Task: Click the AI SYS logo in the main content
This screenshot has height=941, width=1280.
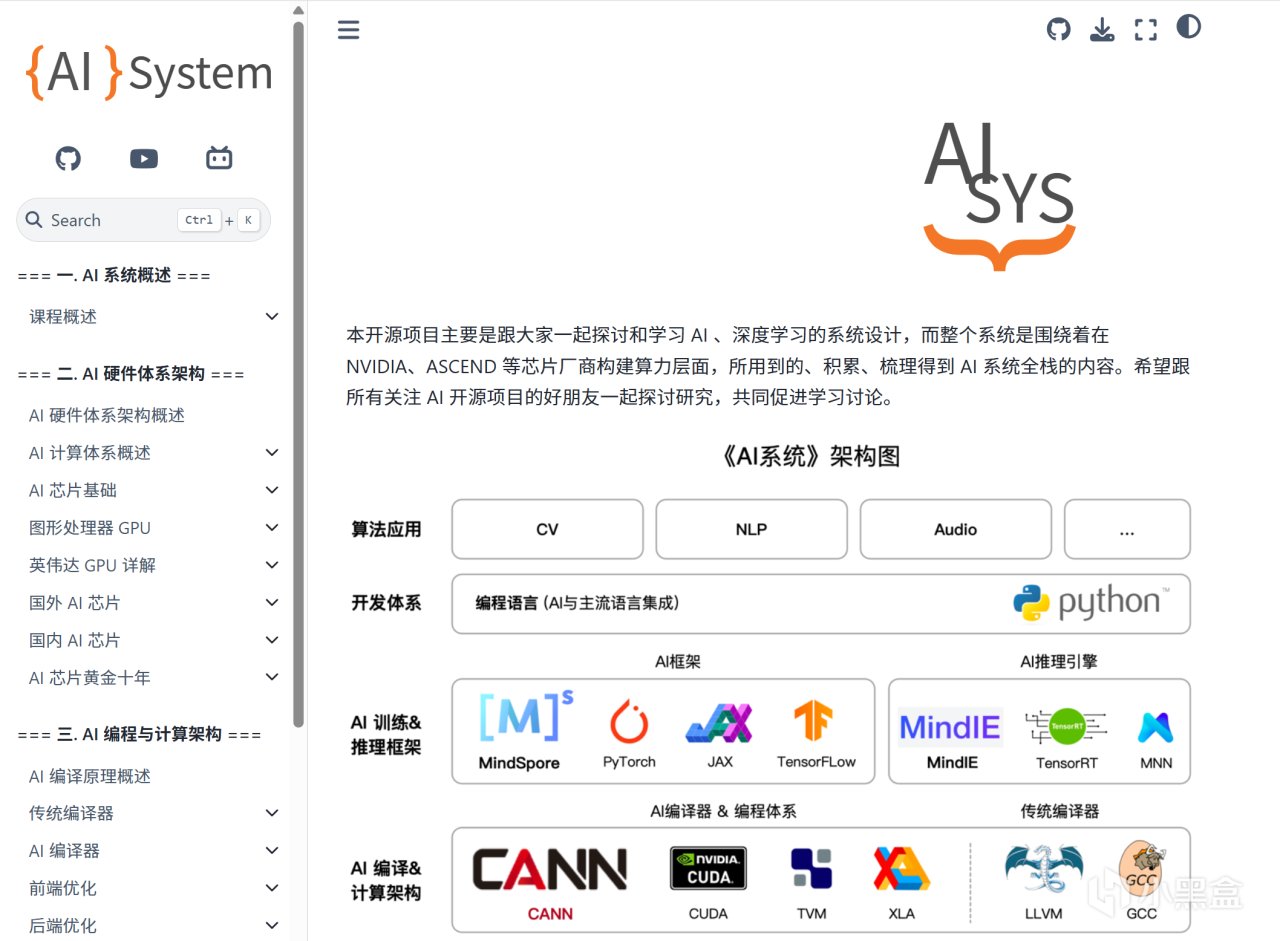Action: point(999,195)
